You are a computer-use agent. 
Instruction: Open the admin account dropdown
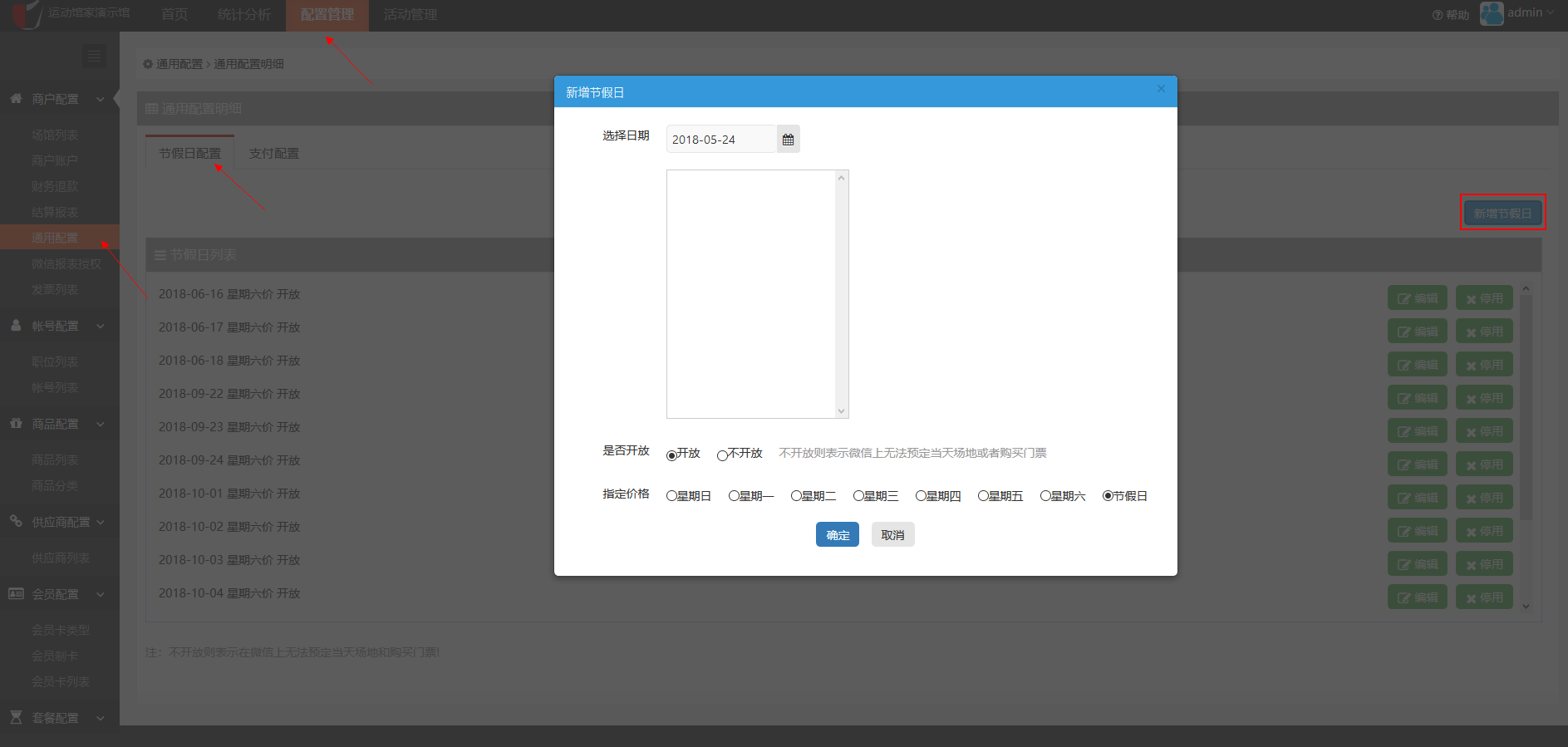tap(1531, 12)
